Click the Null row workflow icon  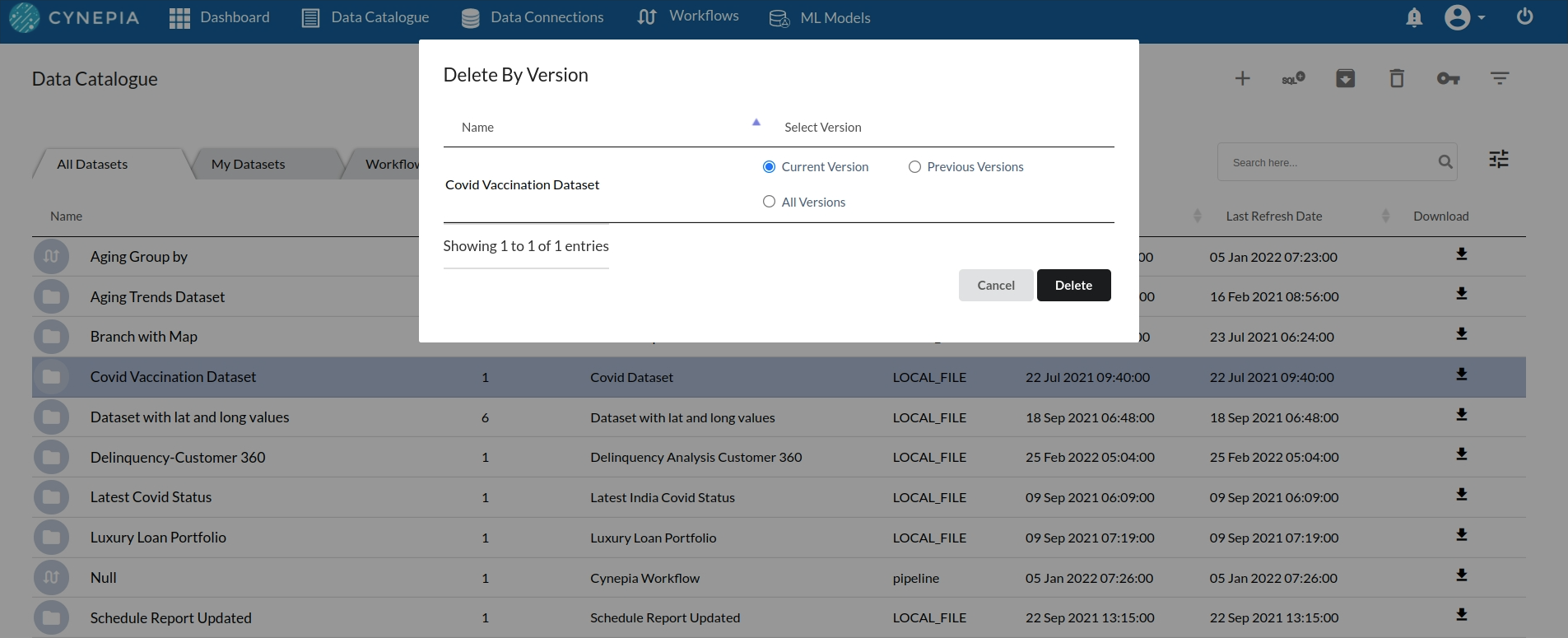point(51,577)
